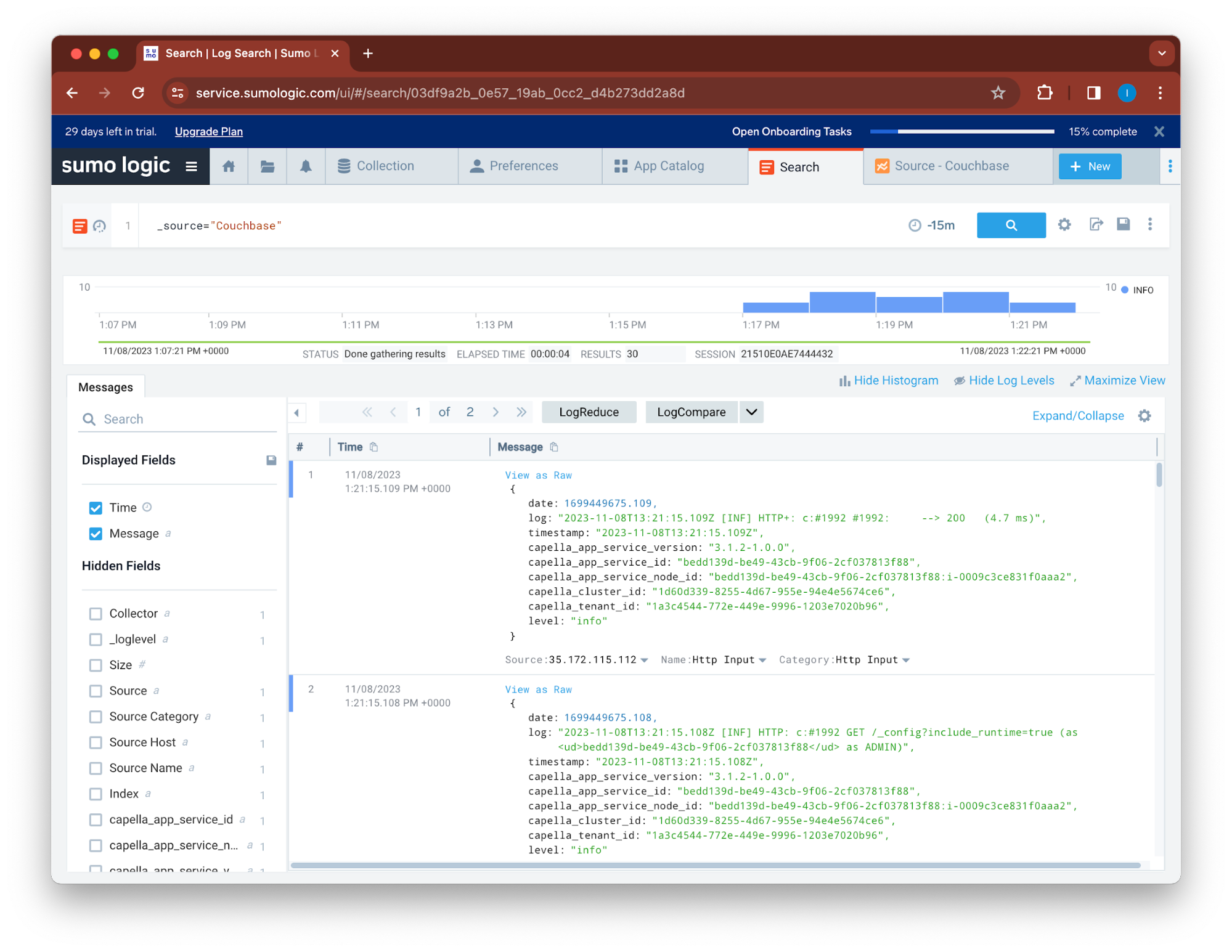Click Hide Histogram link

(889, 381)
